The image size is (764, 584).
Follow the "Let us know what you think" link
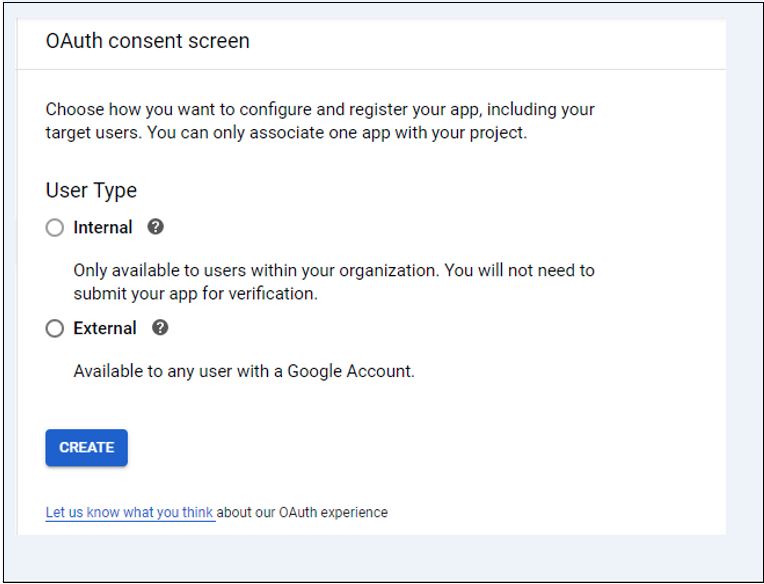[x=130, y=512]
